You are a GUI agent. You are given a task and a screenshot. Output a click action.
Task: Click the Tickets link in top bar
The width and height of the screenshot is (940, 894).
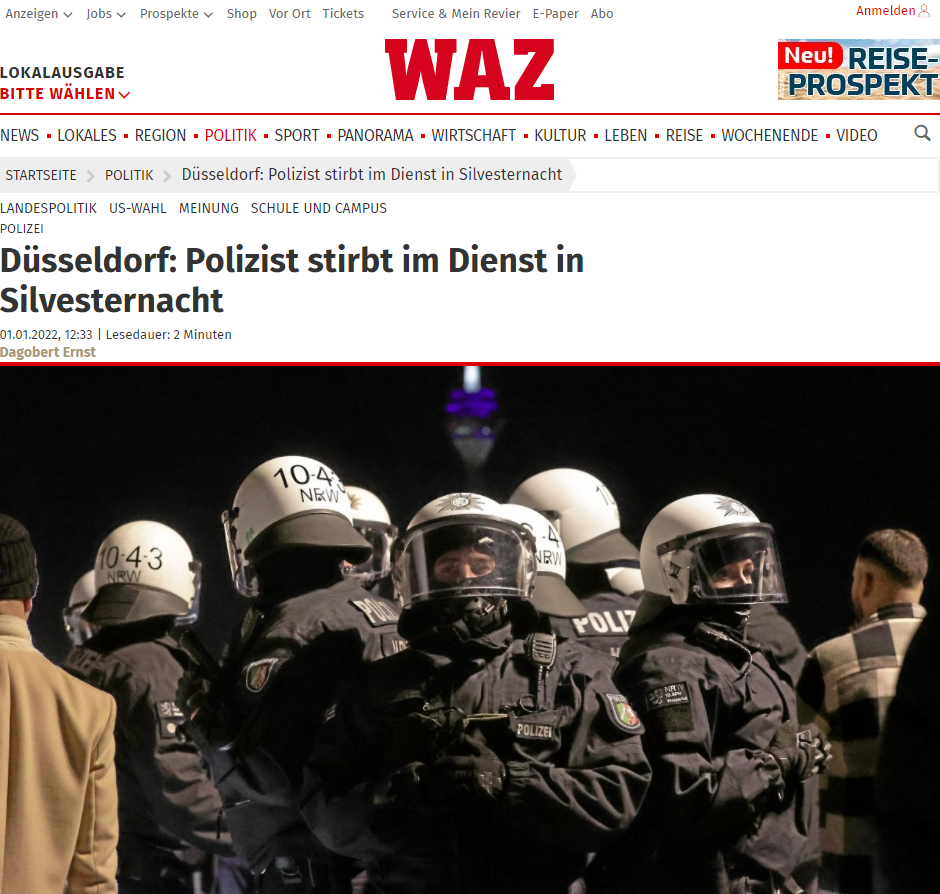coord(343,14)
